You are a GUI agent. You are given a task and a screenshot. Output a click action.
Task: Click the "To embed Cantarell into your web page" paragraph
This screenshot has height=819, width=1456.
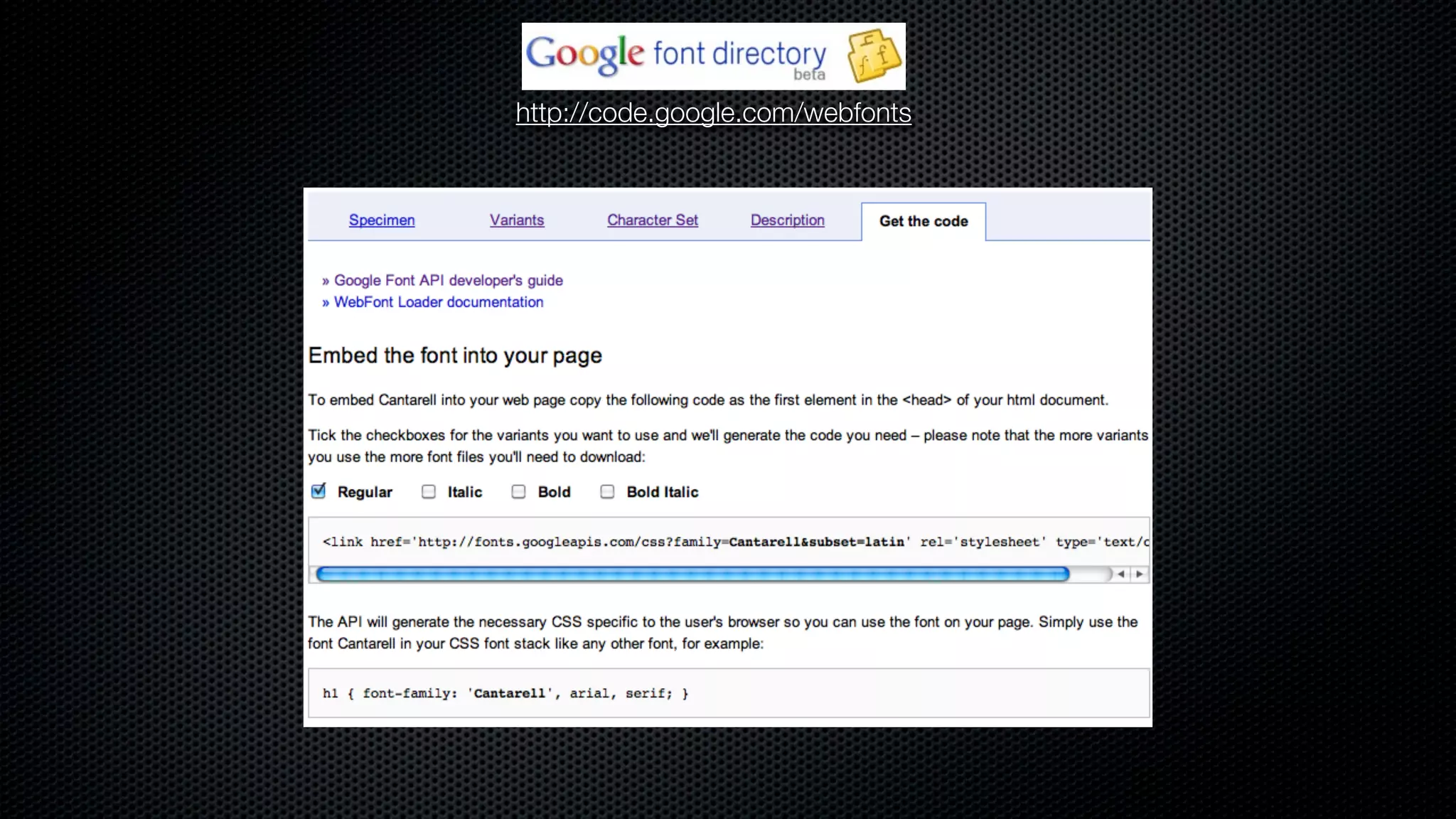click(x=708, y=400)
